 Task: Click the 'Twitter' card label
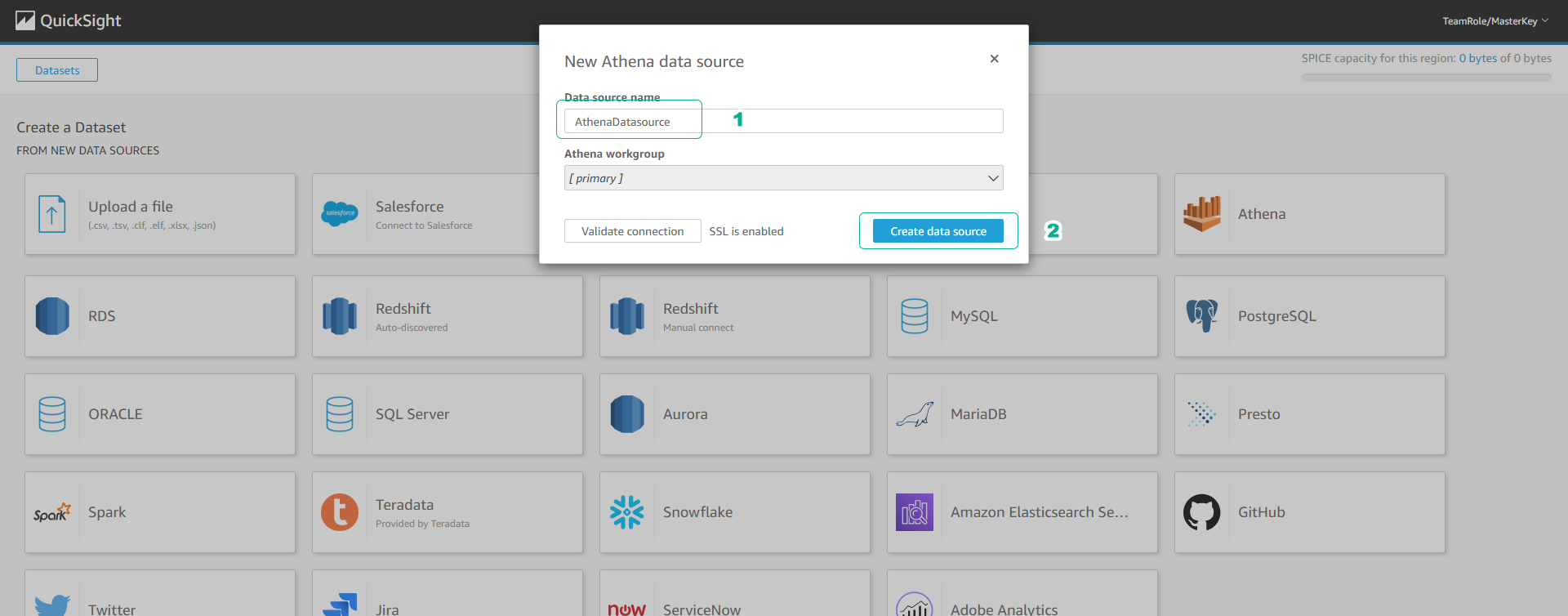coord(112,609)
